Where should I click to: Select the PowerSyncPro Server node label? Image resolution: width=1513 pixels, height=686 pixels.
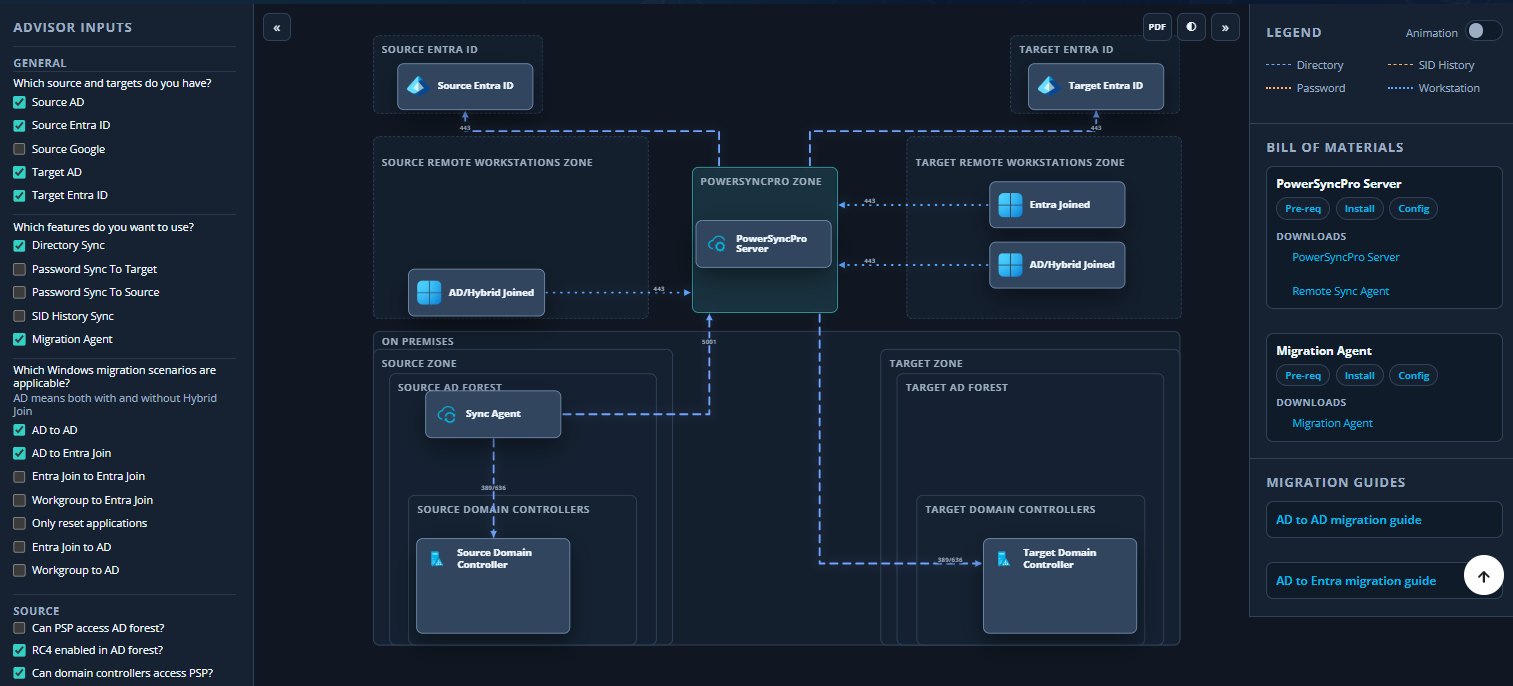[770, 244]
